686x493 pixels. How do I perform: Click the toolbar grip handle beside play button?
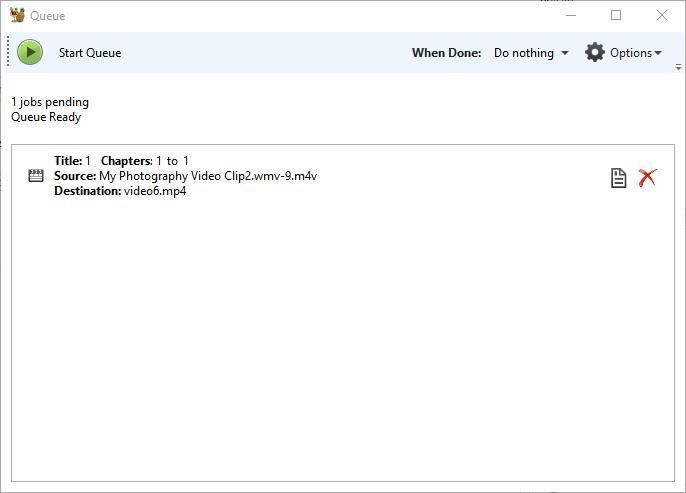tap(9, 52)
